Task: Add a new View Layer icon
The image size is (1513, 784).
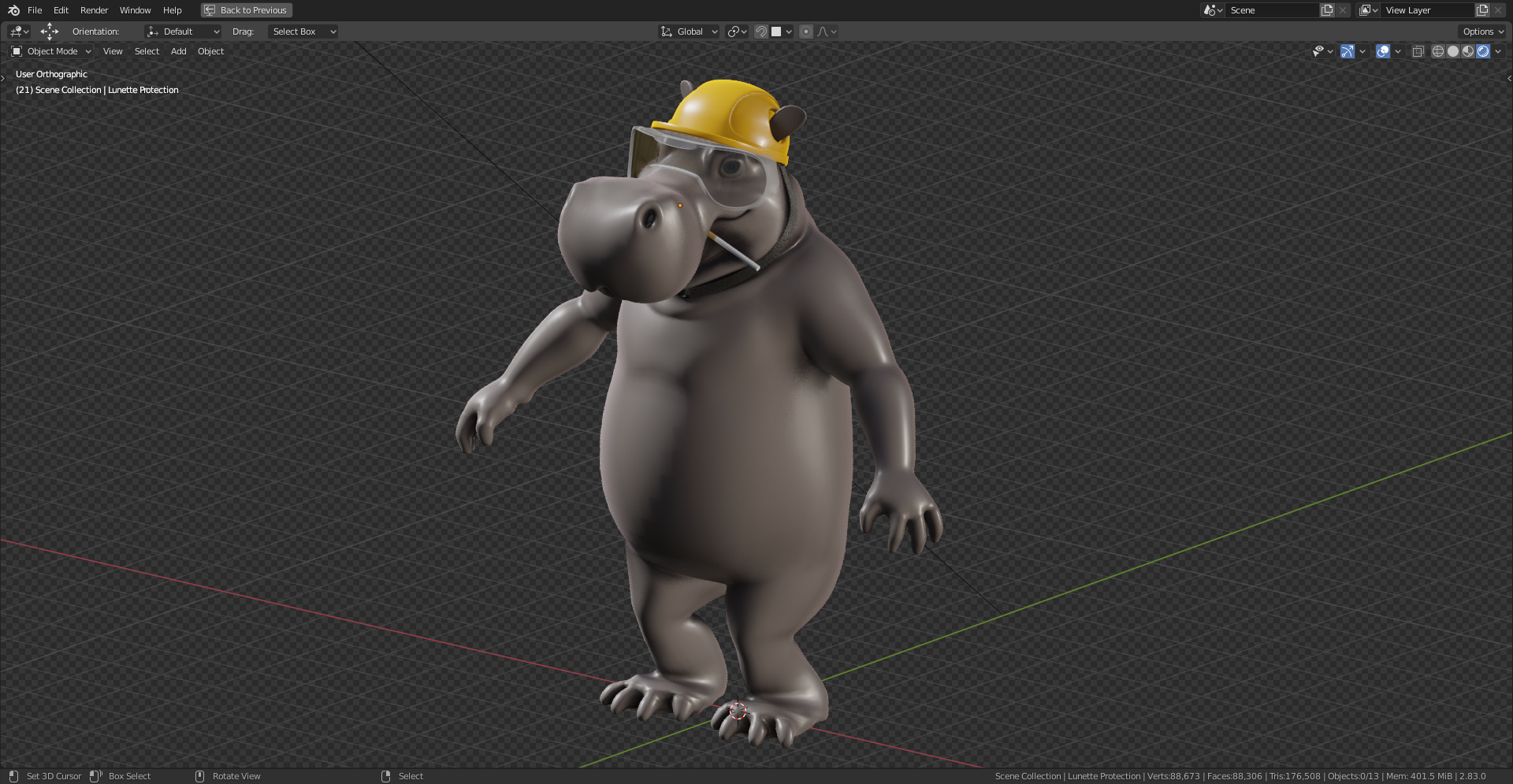Action: click(1482, 10)
